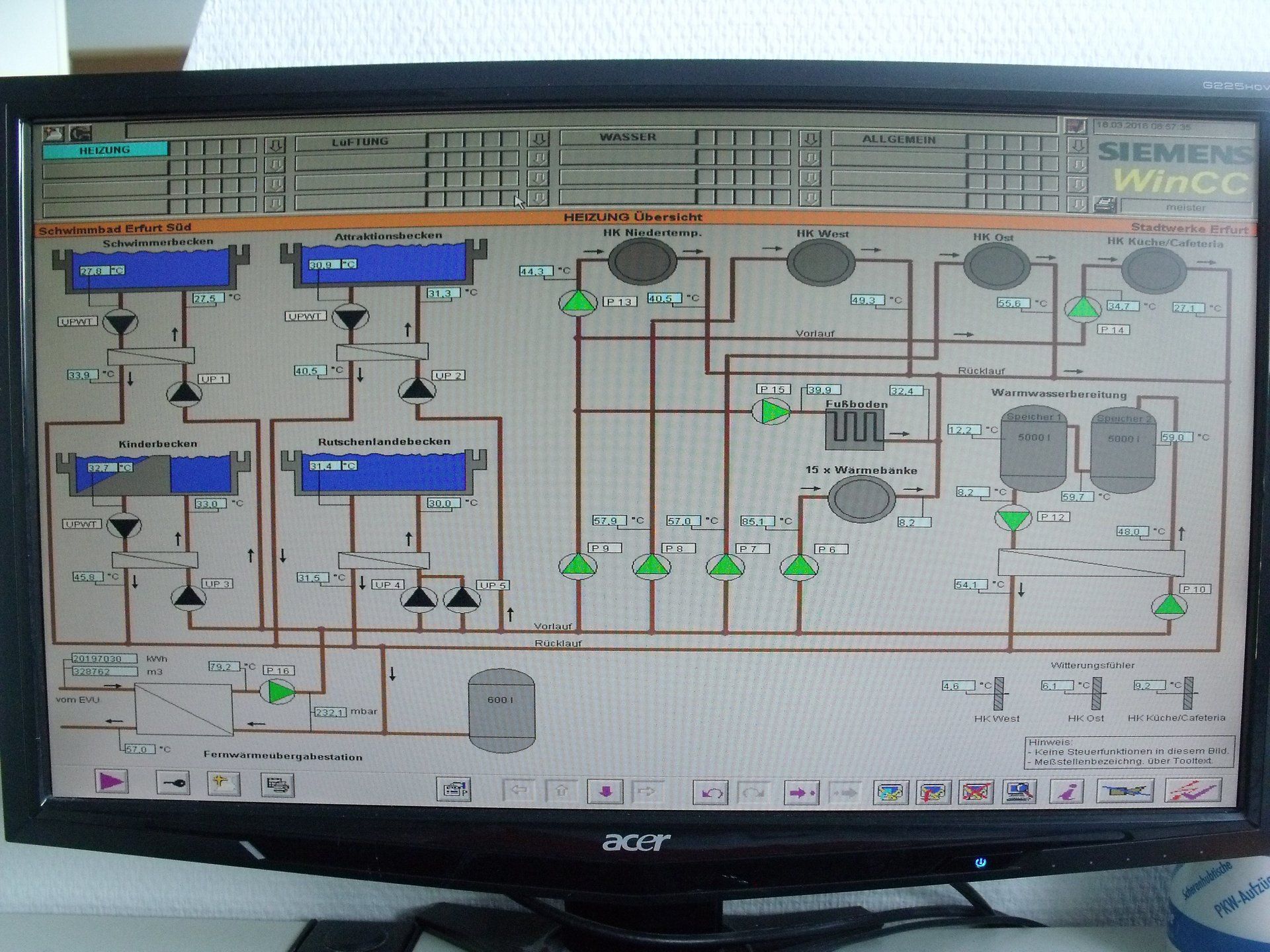The image size is (1270, 952).
Task: Click the 15 x Wärmebänke radiator symbol
Action: 861,500
